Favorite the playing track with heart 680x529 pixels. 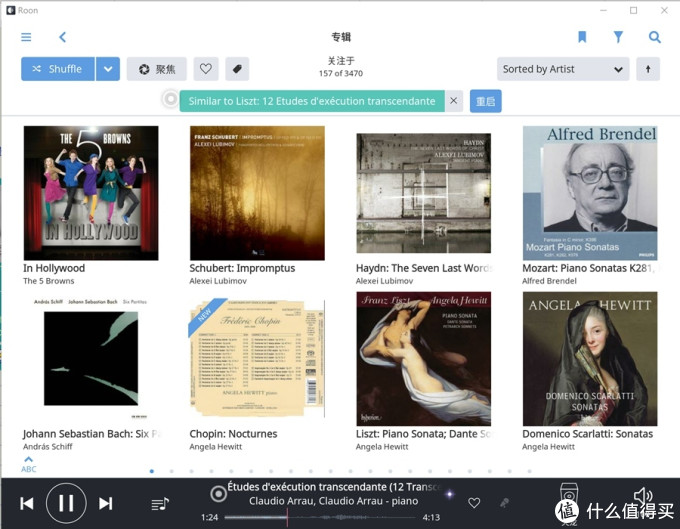coord(474,503)
